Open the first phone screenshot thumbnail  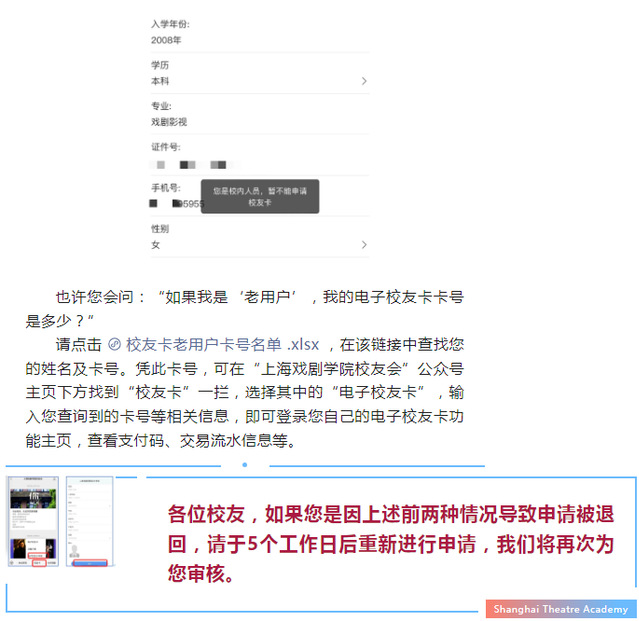(x=32, y=522)
